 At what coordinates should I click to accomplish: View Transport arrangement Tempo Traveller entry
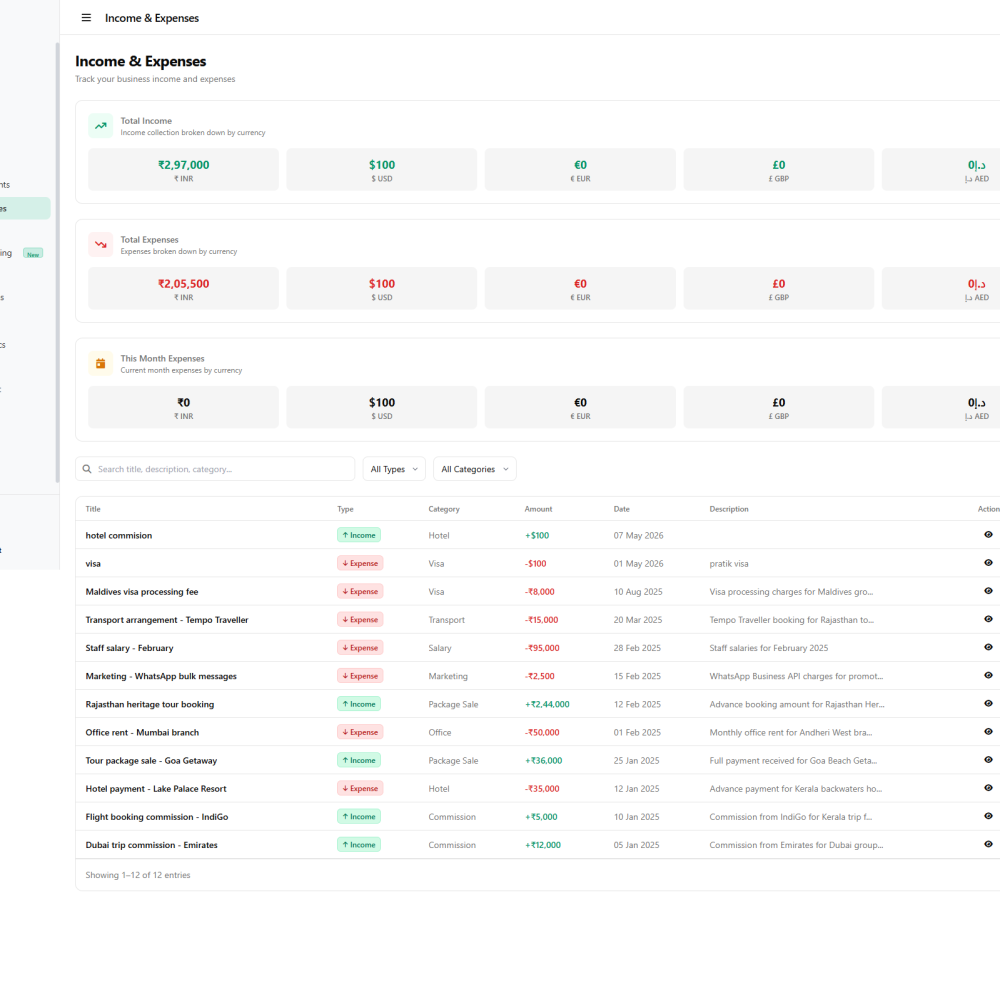click(x=988, y=619)
